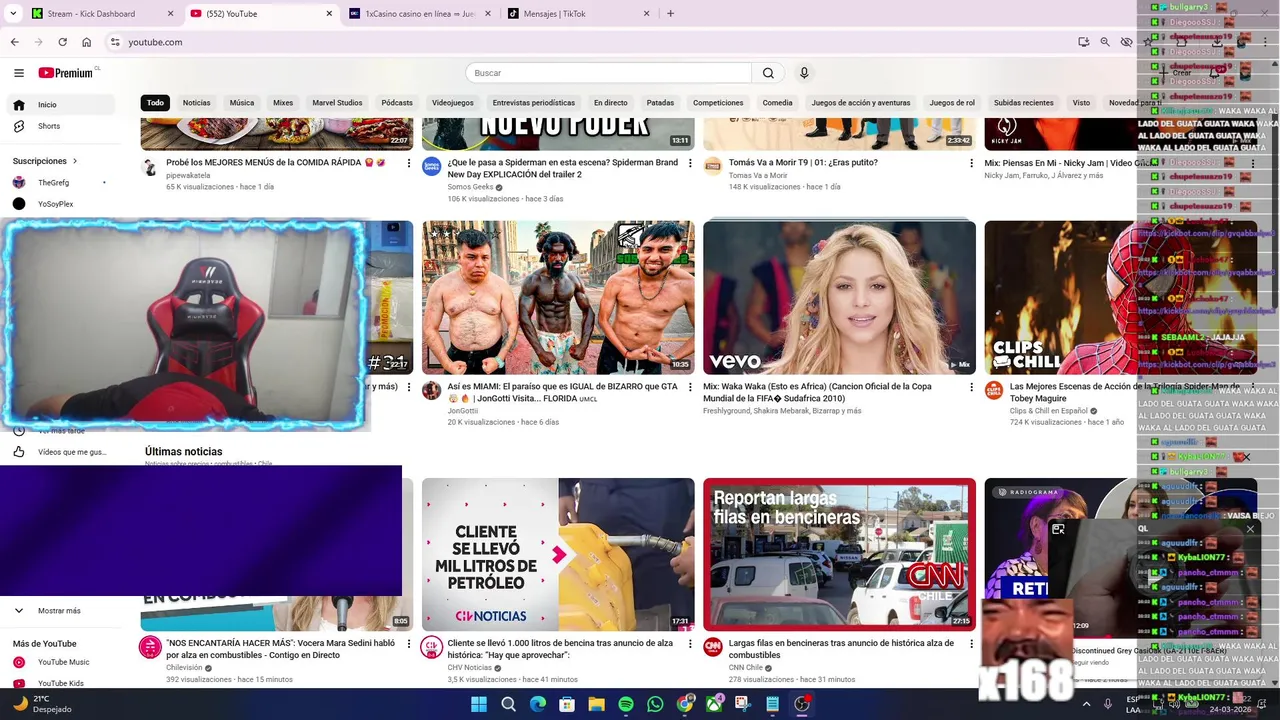This screenshot has width=1280, height=720.
Task: Open options for Spiderman Brand New Day video
Action: [690, 163]
